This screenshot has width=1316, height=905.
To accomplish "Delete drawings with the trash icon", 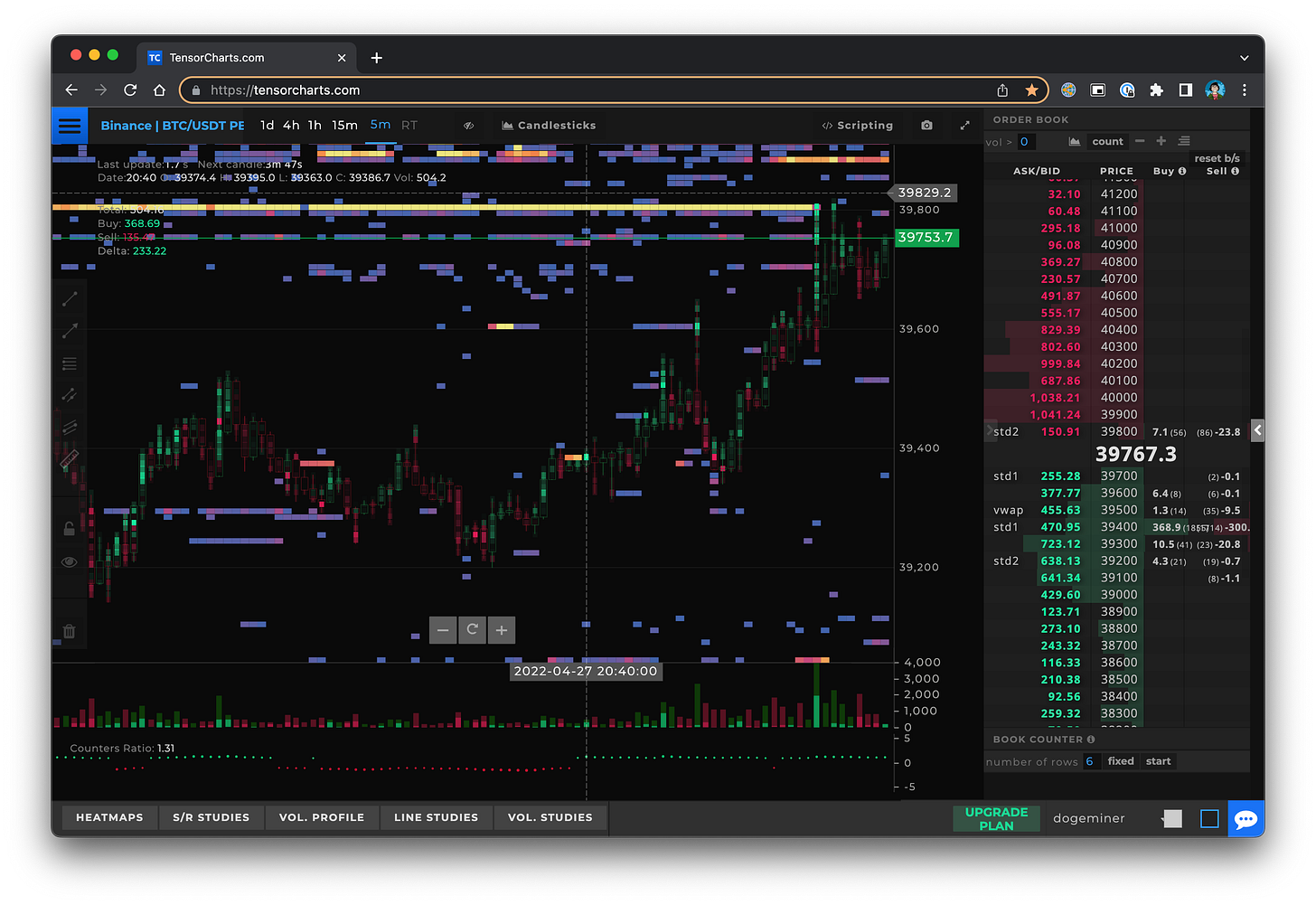I will click(x=70, y=631).
